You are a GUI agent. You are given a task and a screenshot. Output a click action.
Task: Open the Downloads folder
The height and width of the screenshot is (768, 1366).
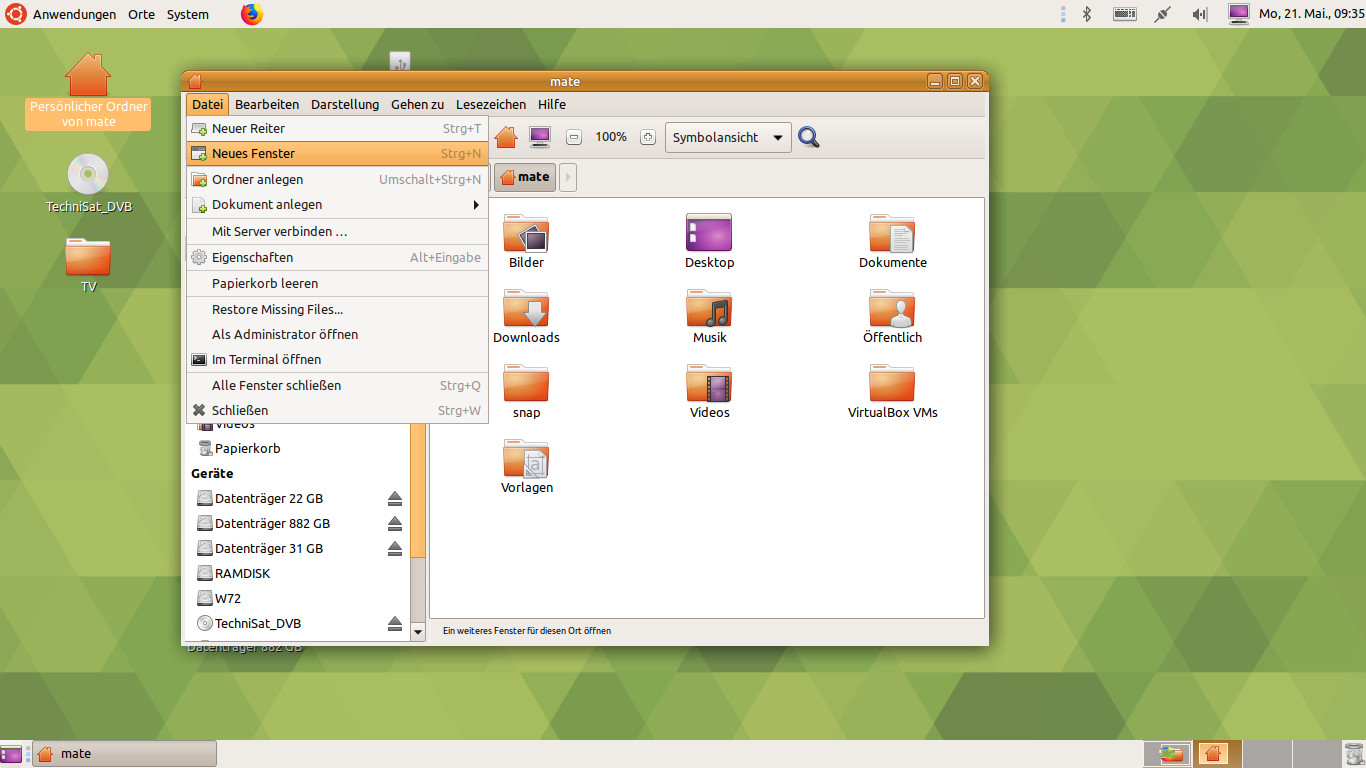[526, 316]
